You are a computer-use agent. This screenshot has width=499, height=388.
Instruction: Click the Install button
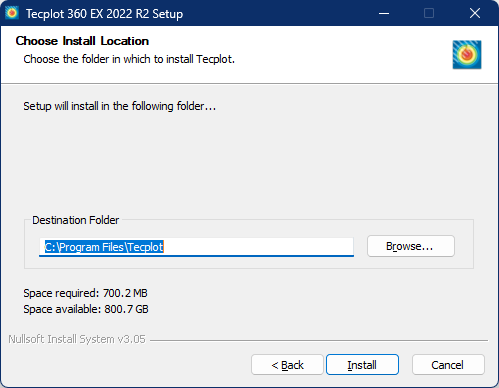tap(362, 365)
